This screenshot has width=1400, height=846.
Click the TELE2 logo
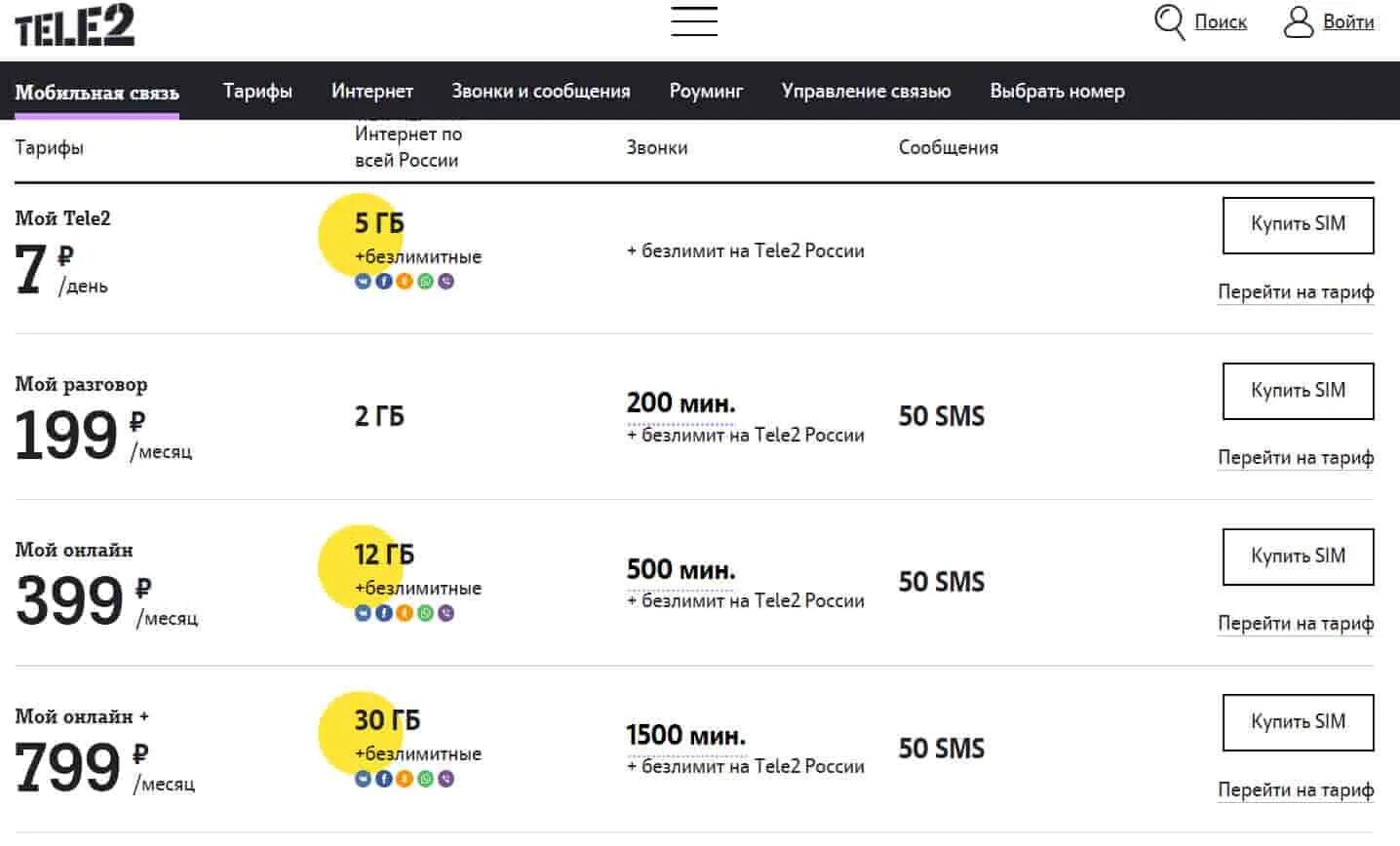(x=74, y=25)
